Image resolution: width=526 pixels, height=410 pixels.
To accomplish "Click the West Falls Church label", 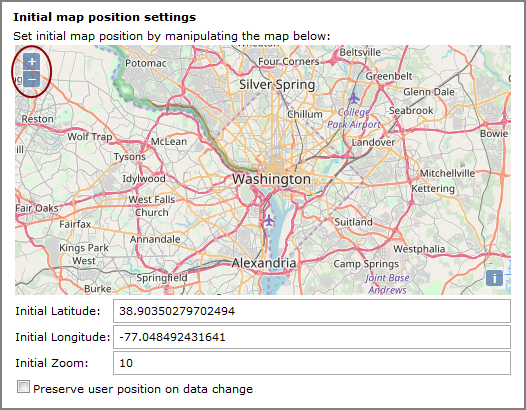I will (152, 206).
